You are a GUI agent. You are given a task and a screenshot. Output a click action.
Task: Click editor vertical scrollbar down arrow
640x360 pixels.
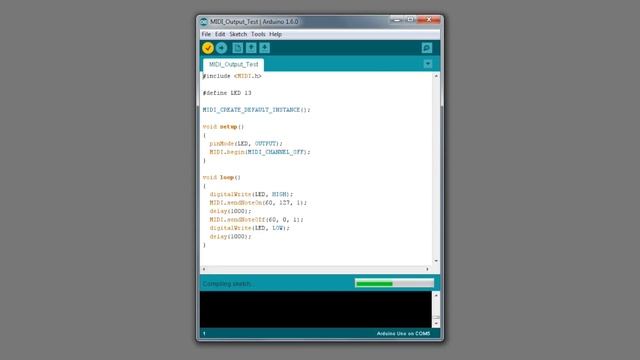(x=436, y=261)
